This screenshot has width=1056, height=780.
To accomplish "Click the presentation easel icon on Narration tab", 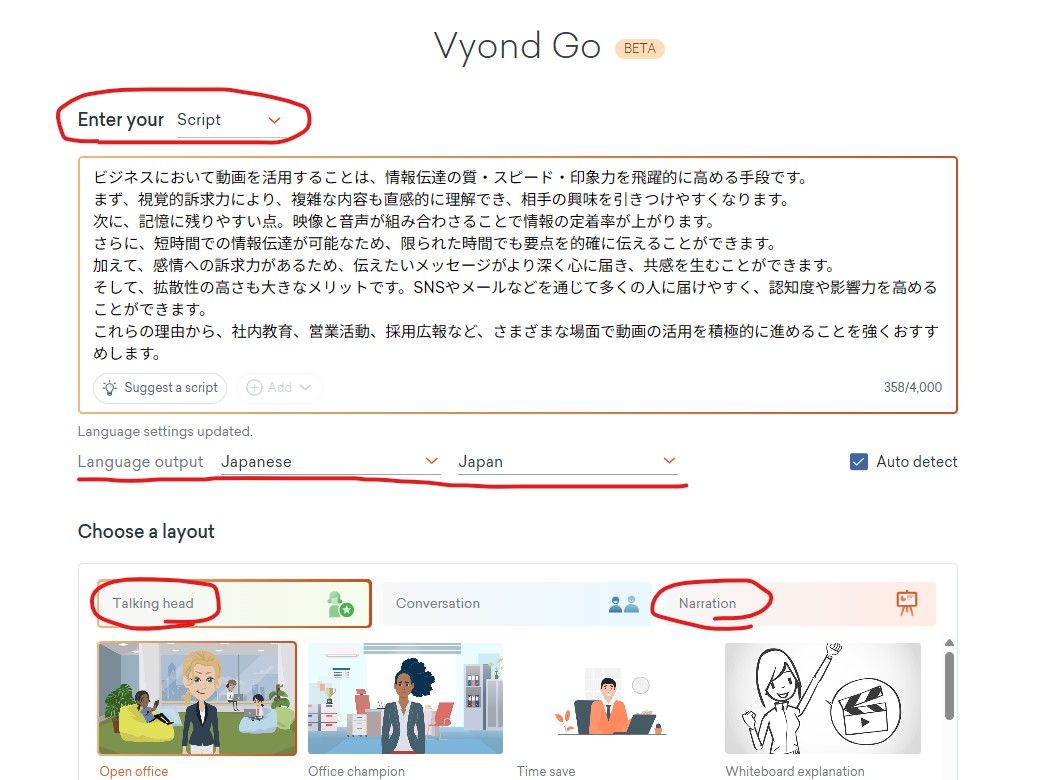I will tap(908, 603).
